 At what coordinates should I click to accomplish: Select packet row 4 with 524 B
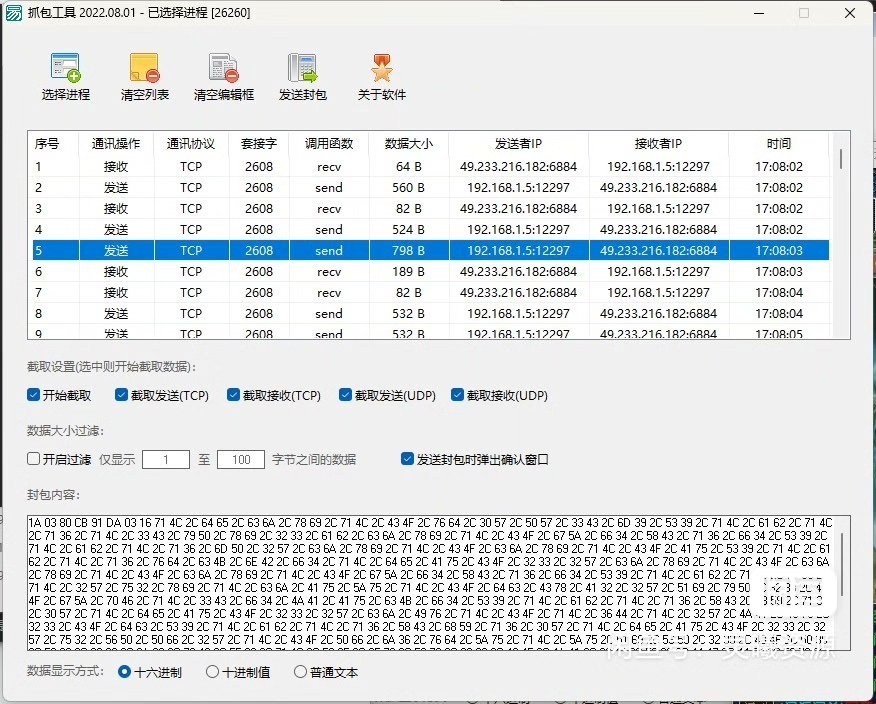(430, 230)
